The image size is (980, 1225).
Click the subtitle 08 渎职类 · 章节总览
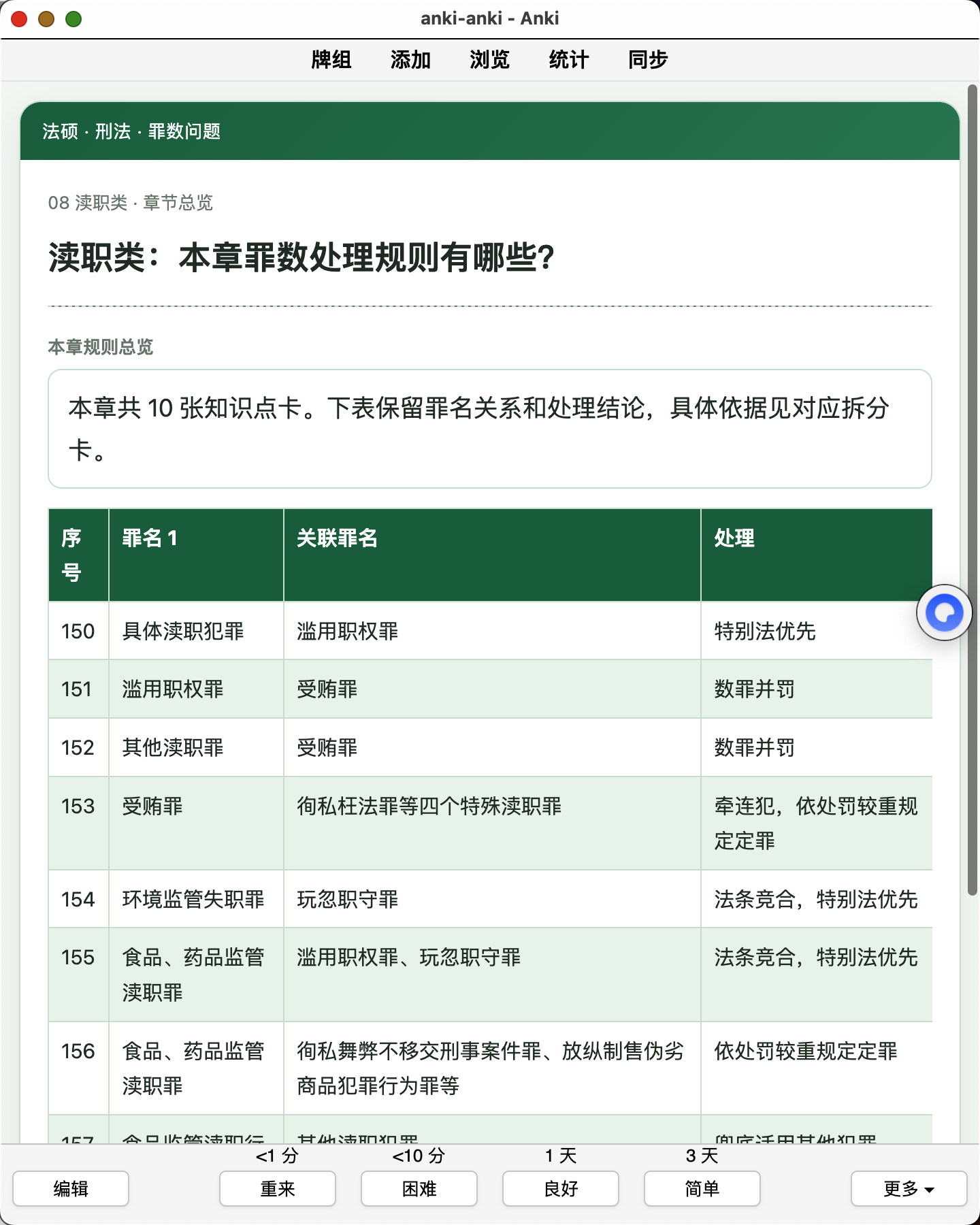point(131,203)
